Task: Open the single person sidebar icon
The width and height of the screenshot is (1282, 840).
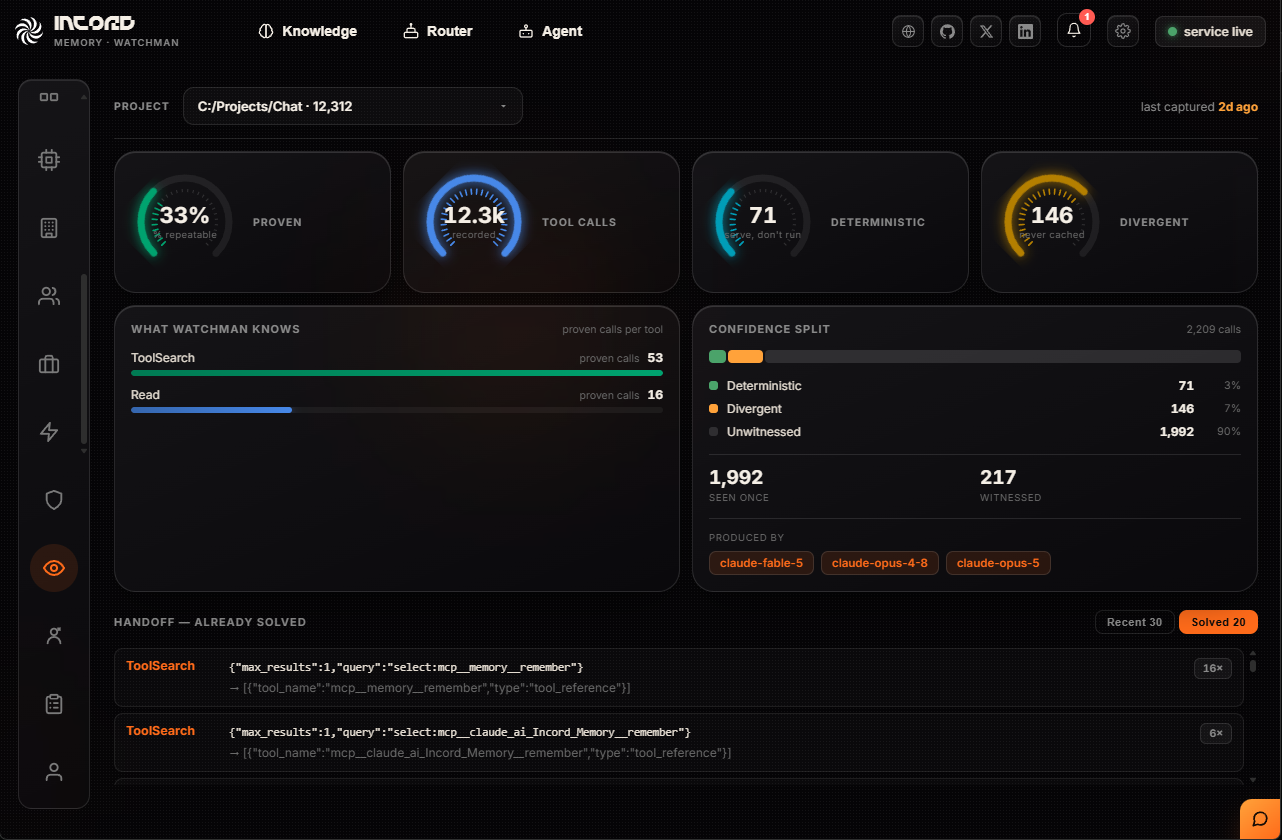Action: (x=54, y=772)
